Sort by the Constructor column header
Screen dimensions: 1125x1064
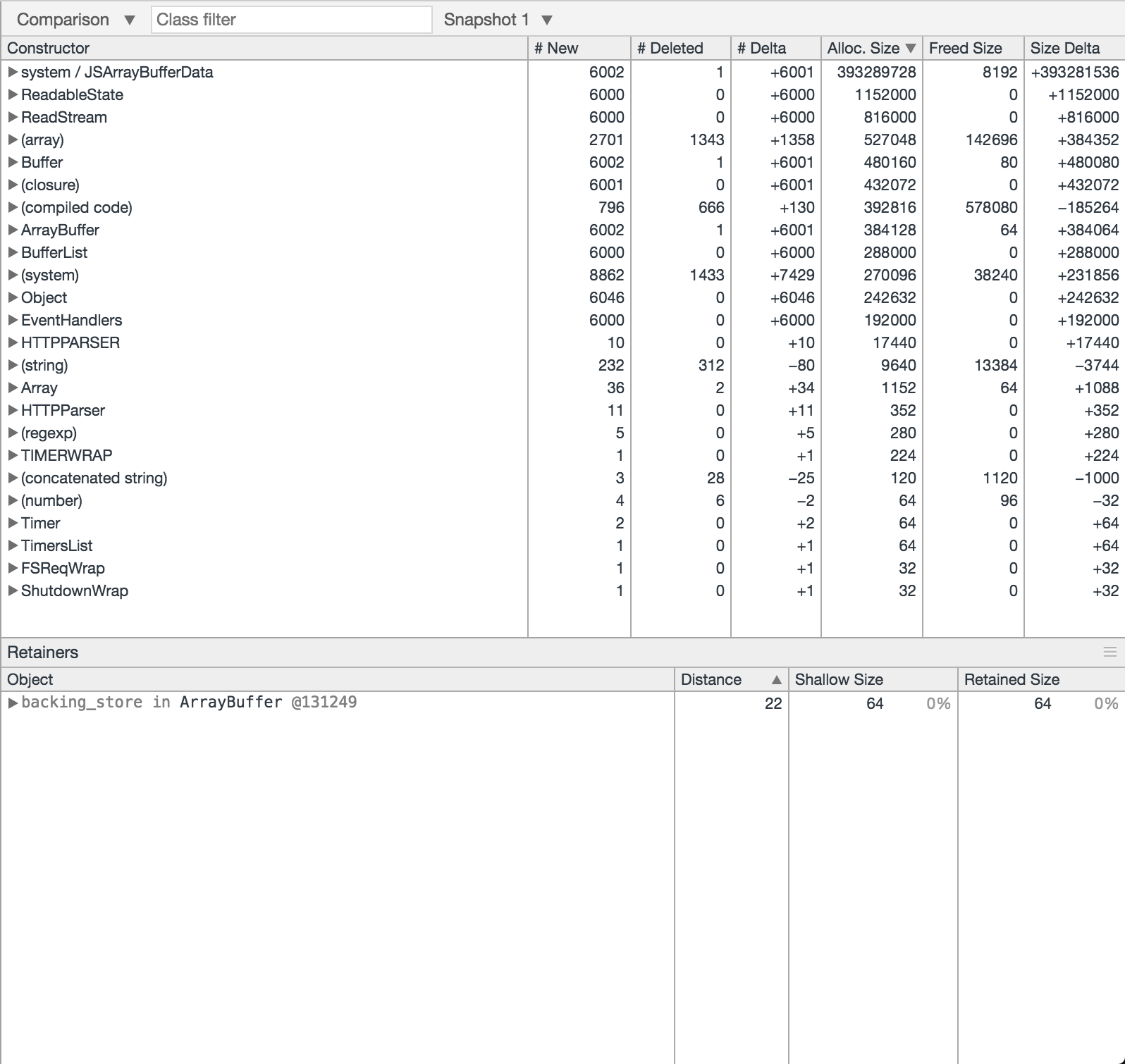click(264, 48)
